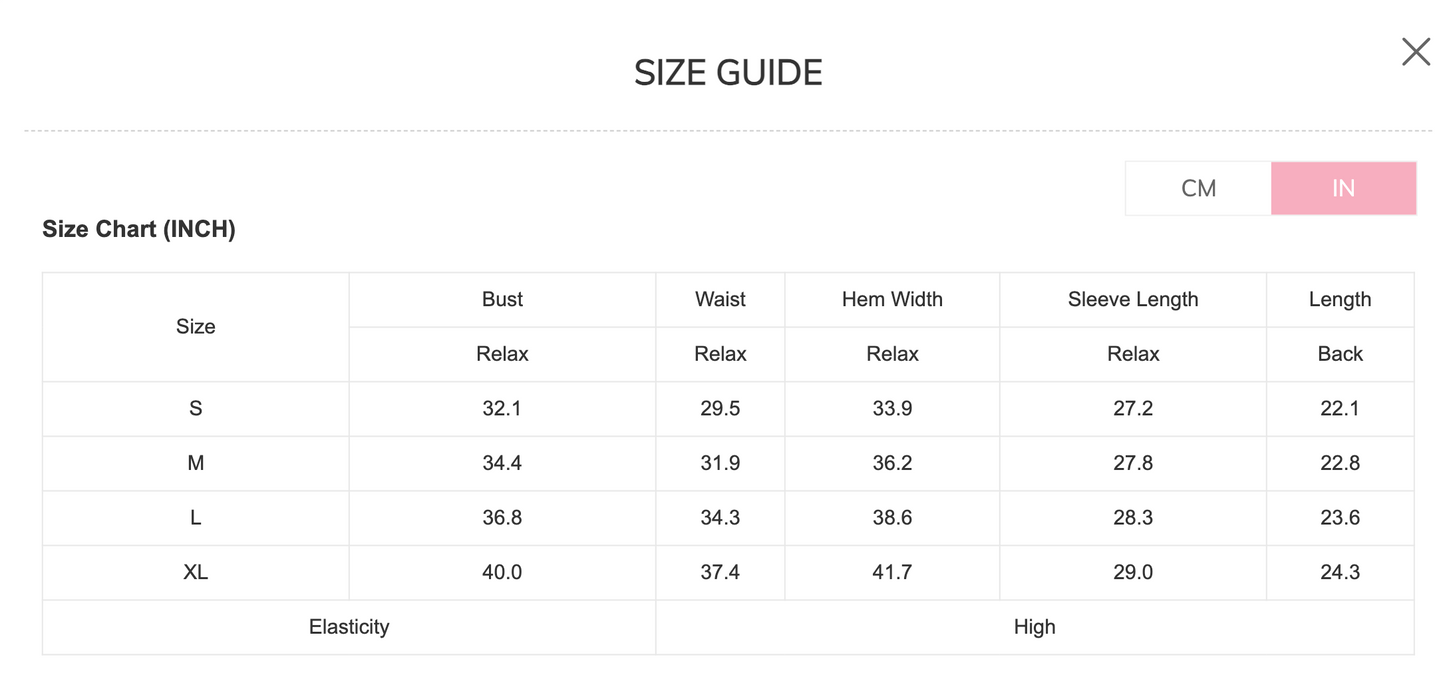This screenshot has height=675, width=1445.
Task: Click the Size Chart (INCH) heading
Action: pos(139,229)
